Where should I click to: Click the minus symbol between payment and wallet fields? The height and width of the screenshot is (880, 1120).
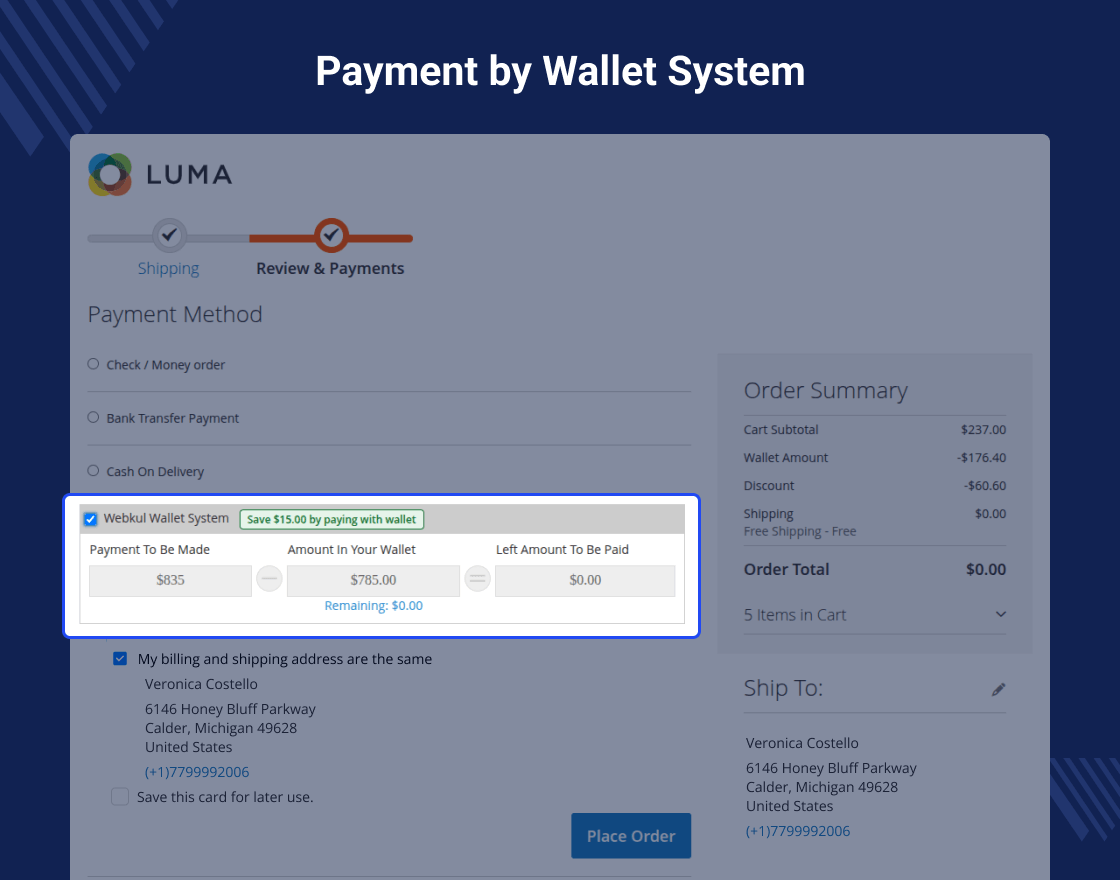pos(269,579)
